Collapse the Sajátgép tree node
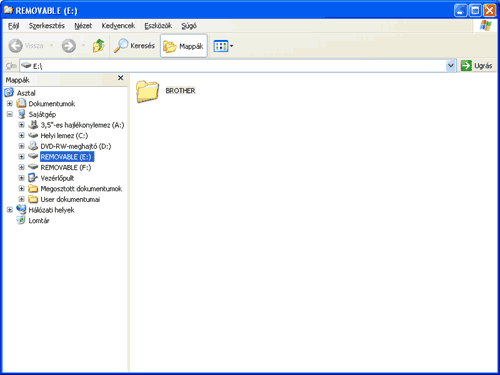Screen dimensions: 500x375 [10, 114]
